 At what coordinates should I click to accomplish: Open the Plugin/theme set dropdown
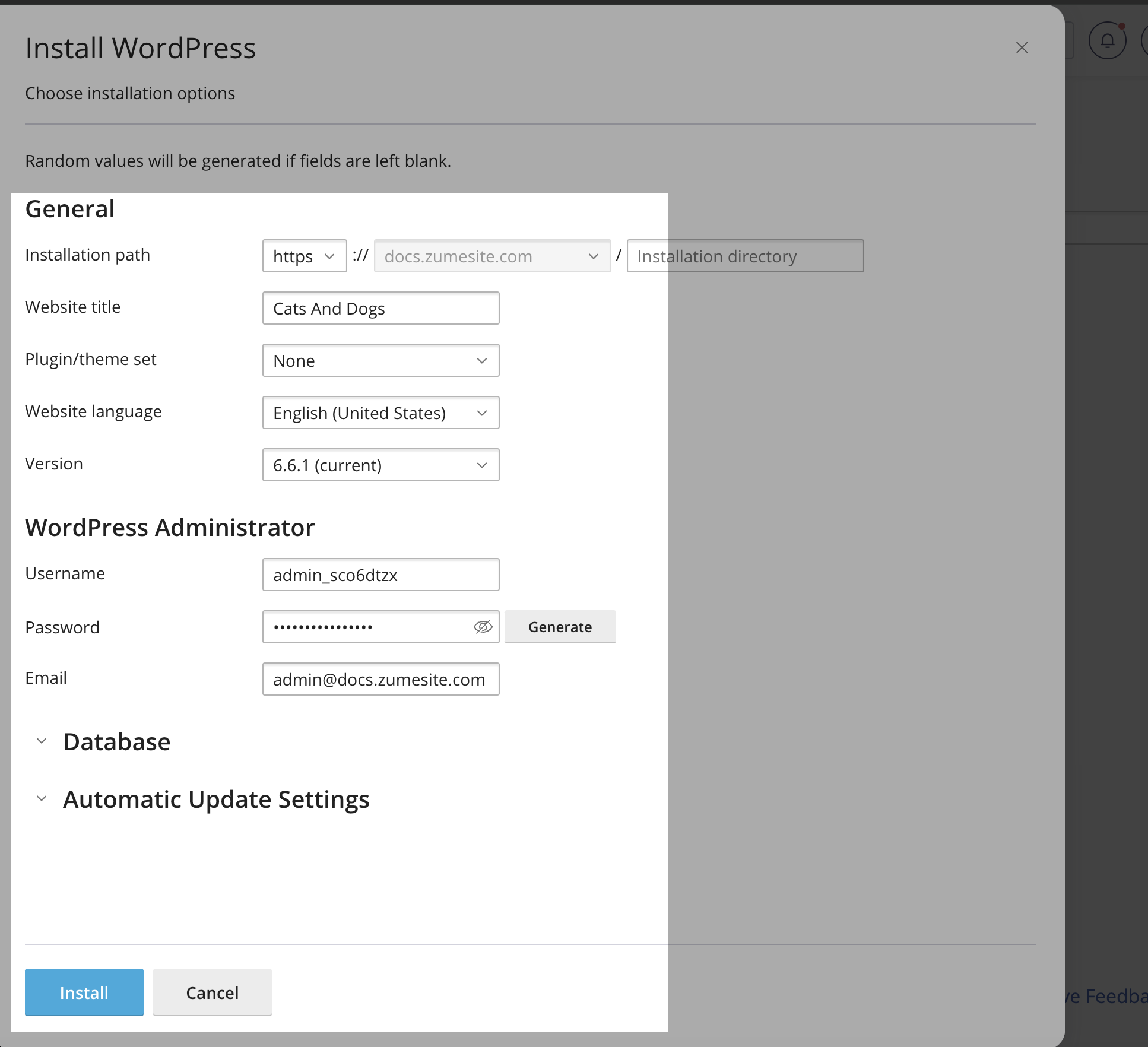[x=380, y=360]
